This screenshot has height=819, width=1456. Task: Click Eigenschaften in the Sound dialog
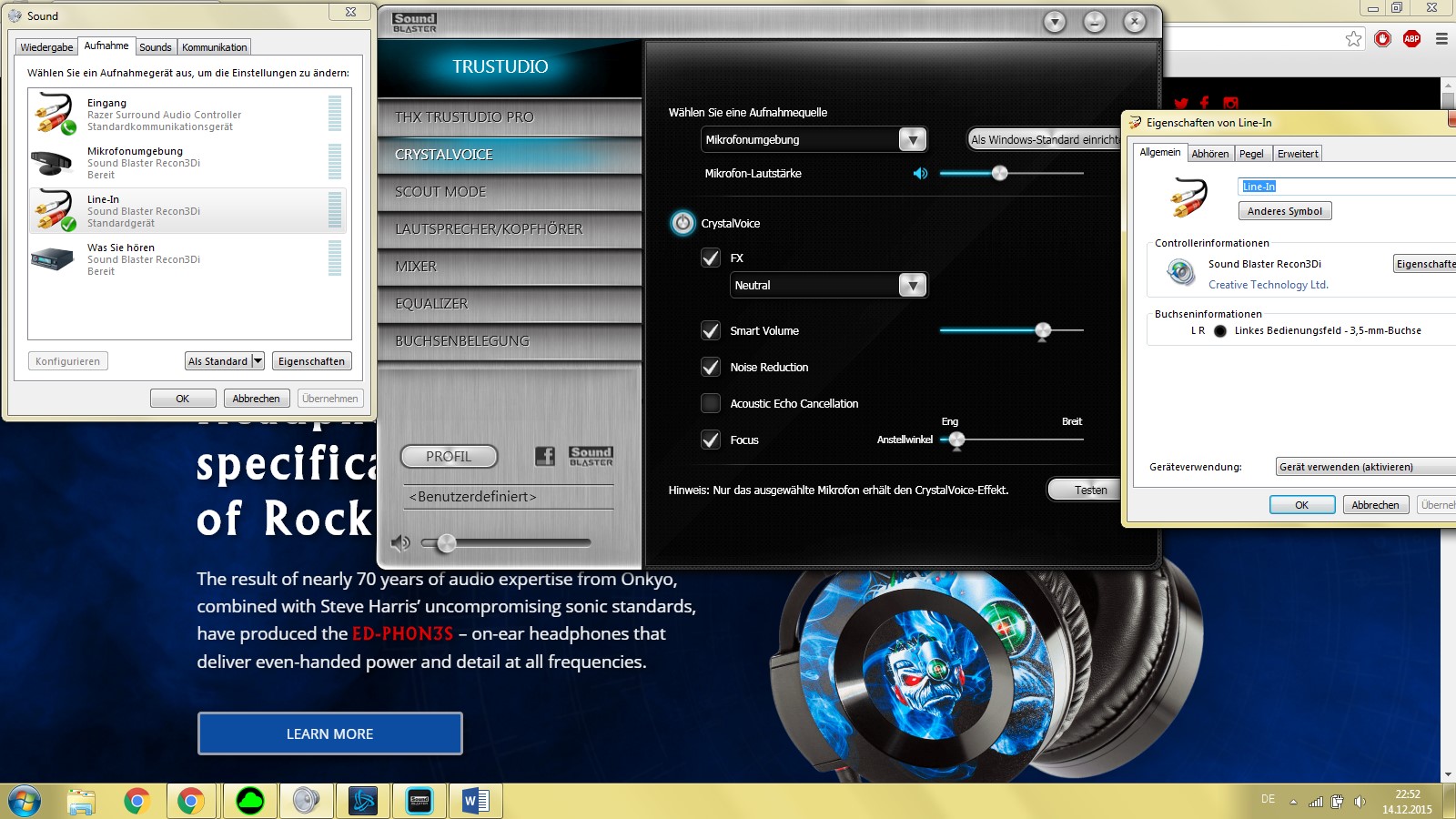click(x=311, y=361)
